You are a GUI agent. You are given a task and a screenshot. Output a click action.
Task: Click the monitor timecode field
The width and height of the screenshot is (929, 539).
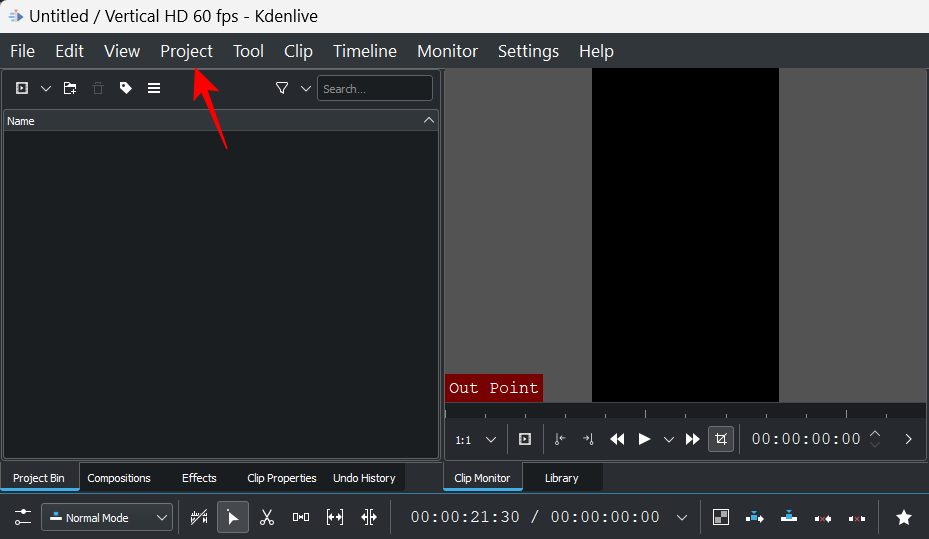(806, 439)
